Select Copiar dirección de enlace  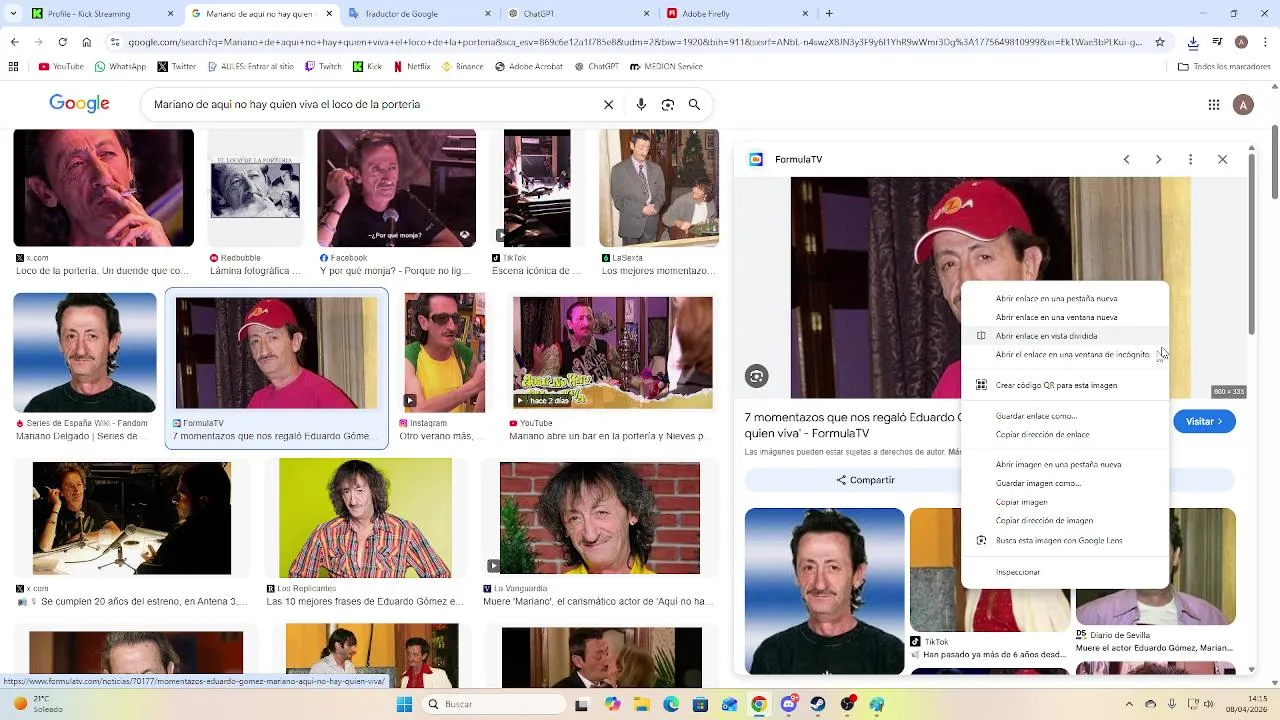pos(1065,435)
